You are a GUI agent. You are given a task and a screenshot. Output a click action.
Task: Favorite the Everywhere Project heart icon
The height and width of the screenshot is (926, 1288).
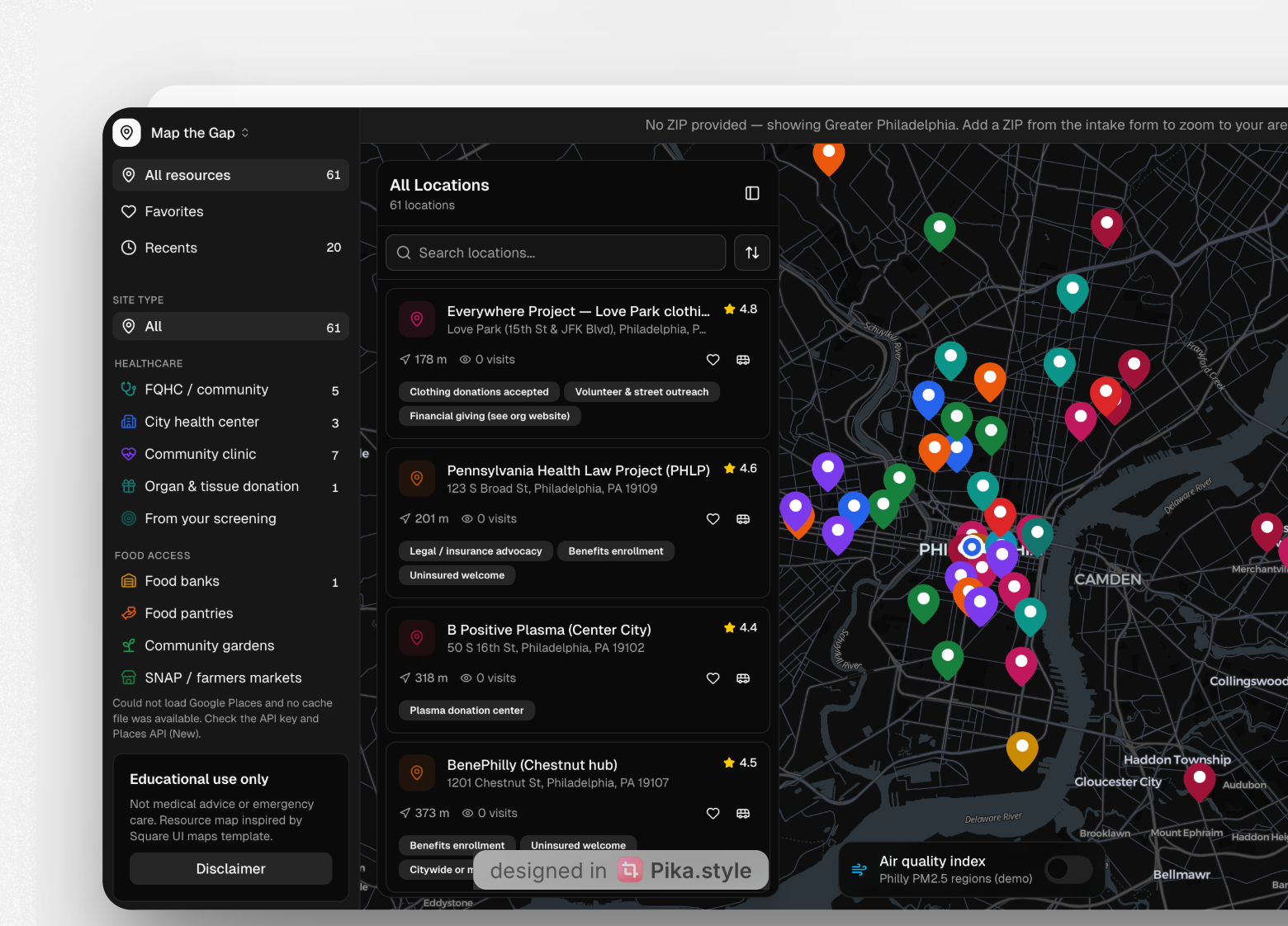(713, 360)
